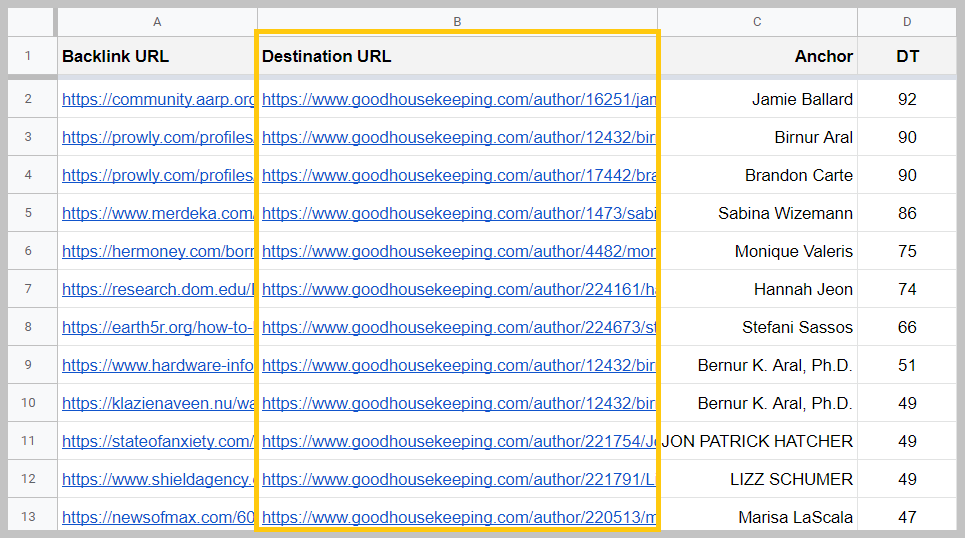
Task: Open the newsofmax.com backlink
Action: pos(158,517)
